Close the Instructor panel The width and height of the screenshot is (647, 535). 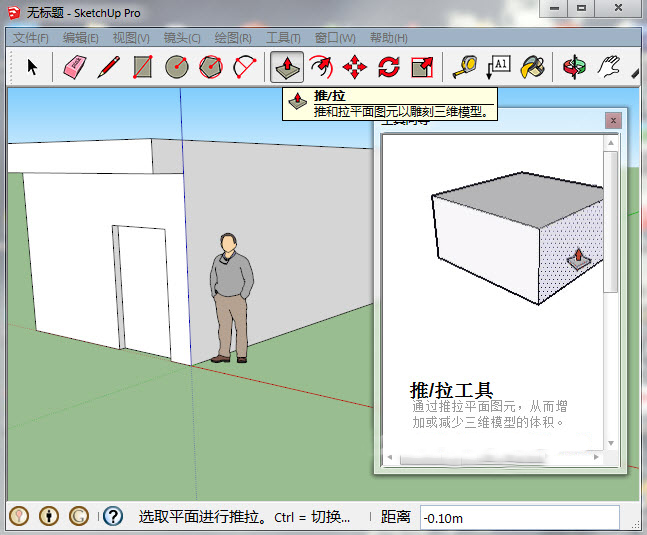[613, 120]
